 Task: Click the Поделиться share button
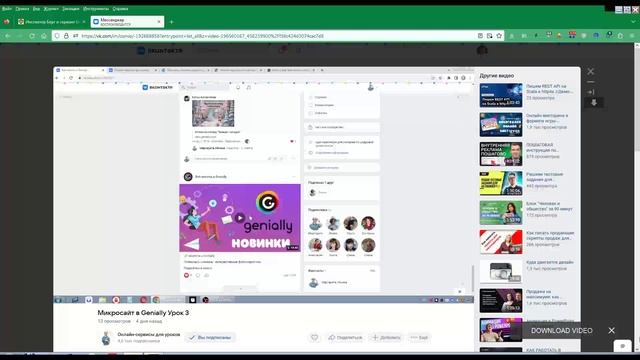(x=345, y=338)
